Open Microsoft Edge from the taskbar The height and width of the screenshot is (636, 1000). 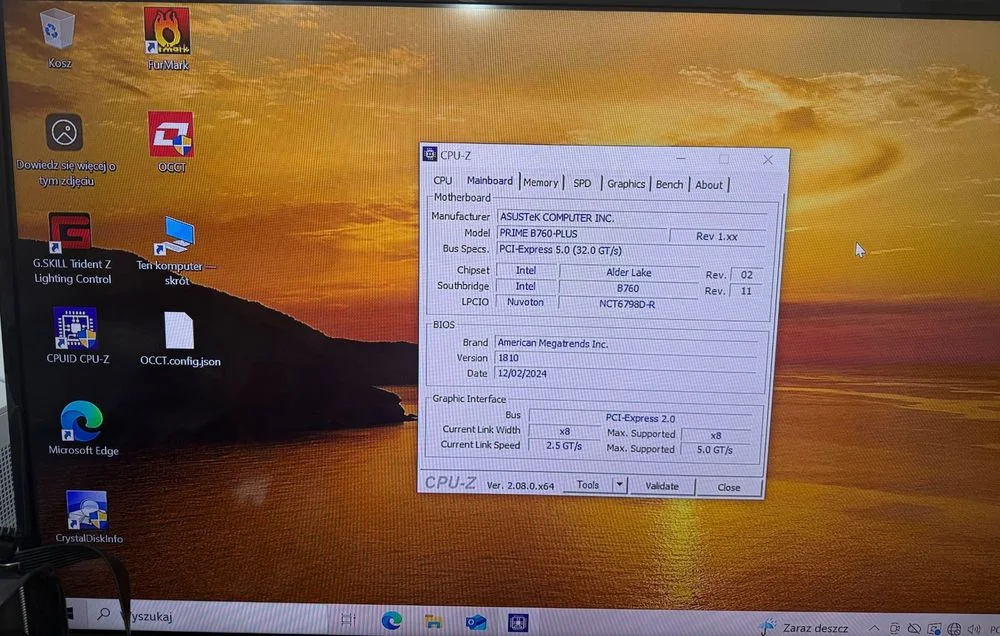pyautogui.click(x=392, y=620)
